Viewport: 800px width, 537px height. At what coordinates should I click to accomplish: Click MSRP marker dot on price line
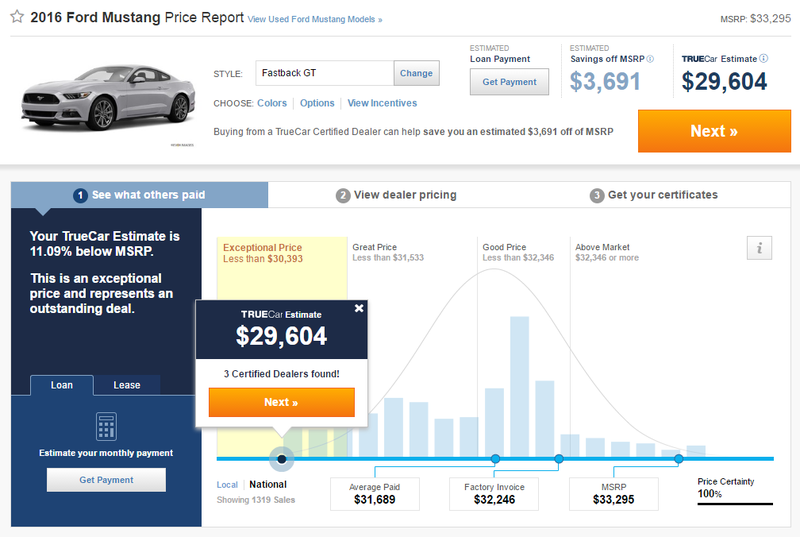point(679,458)
